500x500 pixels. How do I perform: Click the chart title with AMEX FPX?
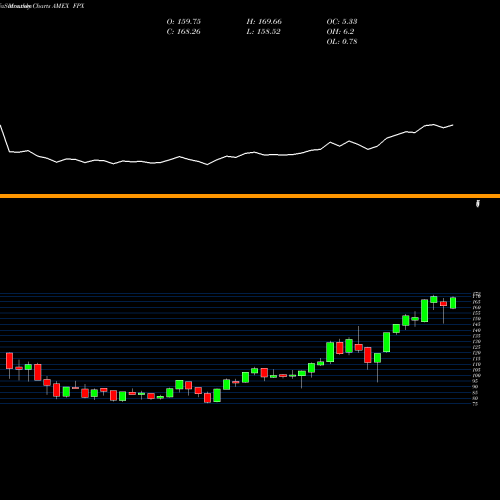42,6
